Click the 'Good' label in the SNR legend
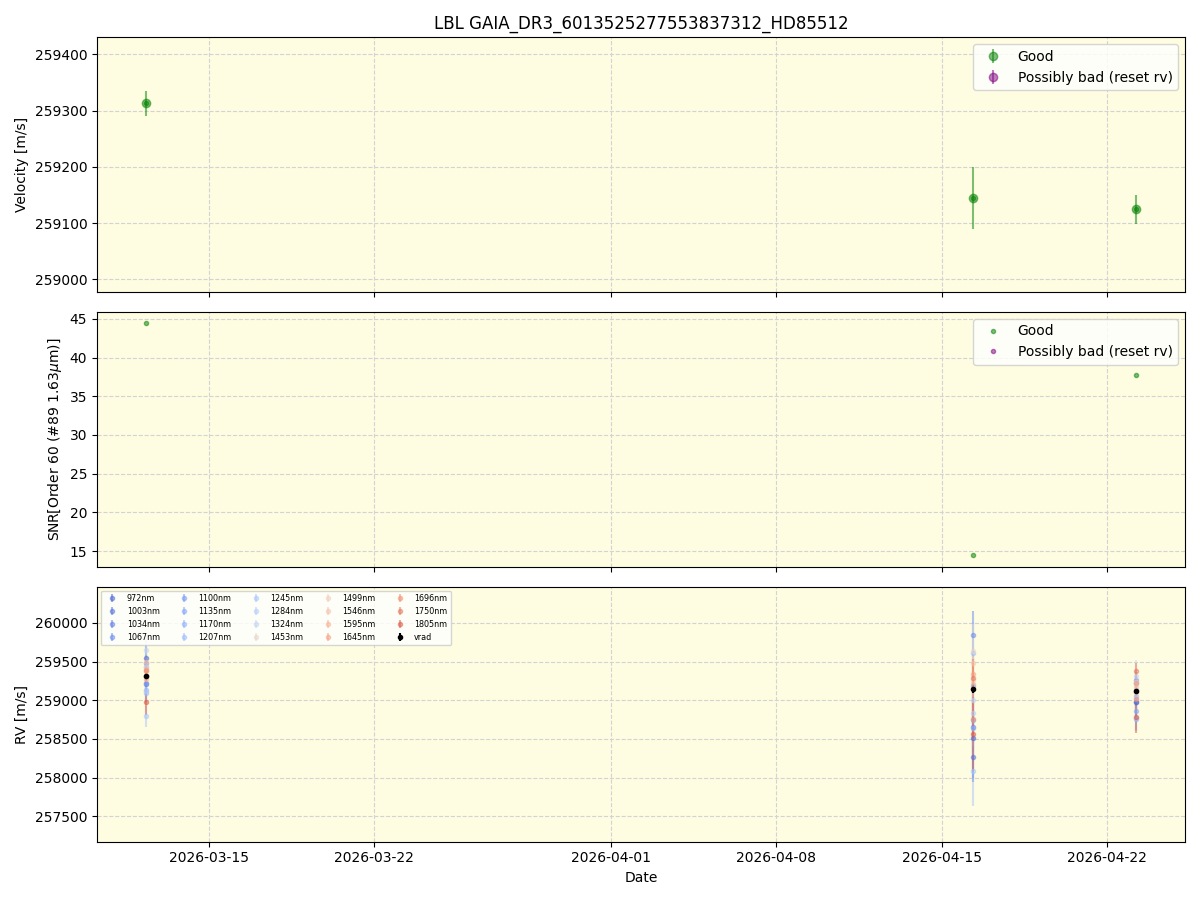The image size is (1200, 900). pos(1035,331)
